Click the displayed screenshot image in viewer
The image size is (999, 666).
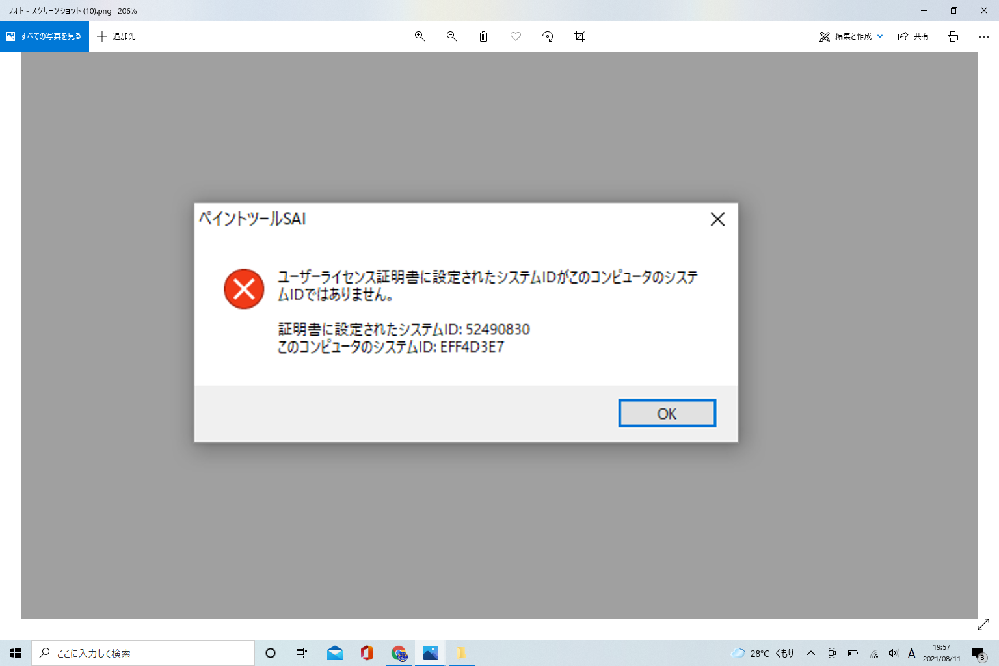click(499, 335)
